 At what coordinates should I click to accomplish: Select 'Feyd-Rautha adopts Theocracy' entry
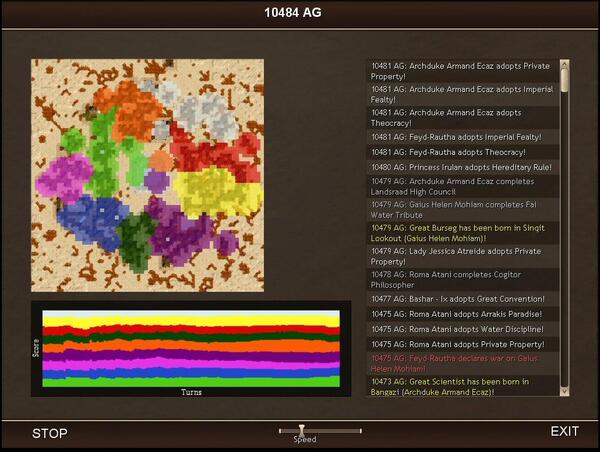coord(463,152)
